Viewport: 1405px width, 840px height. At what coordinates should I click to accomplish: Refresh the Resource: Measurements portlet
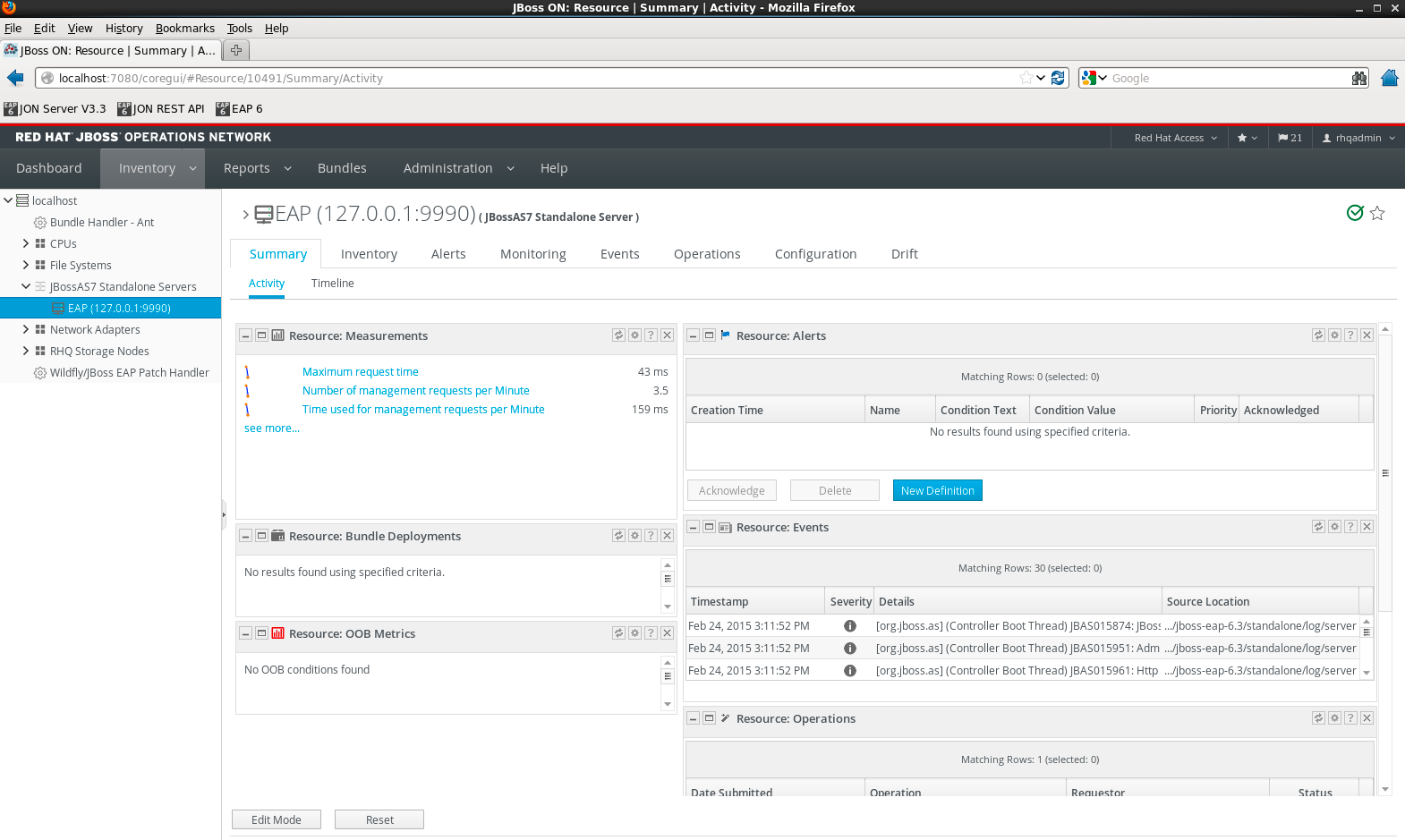pyautogui.click(x=618, y=335)
